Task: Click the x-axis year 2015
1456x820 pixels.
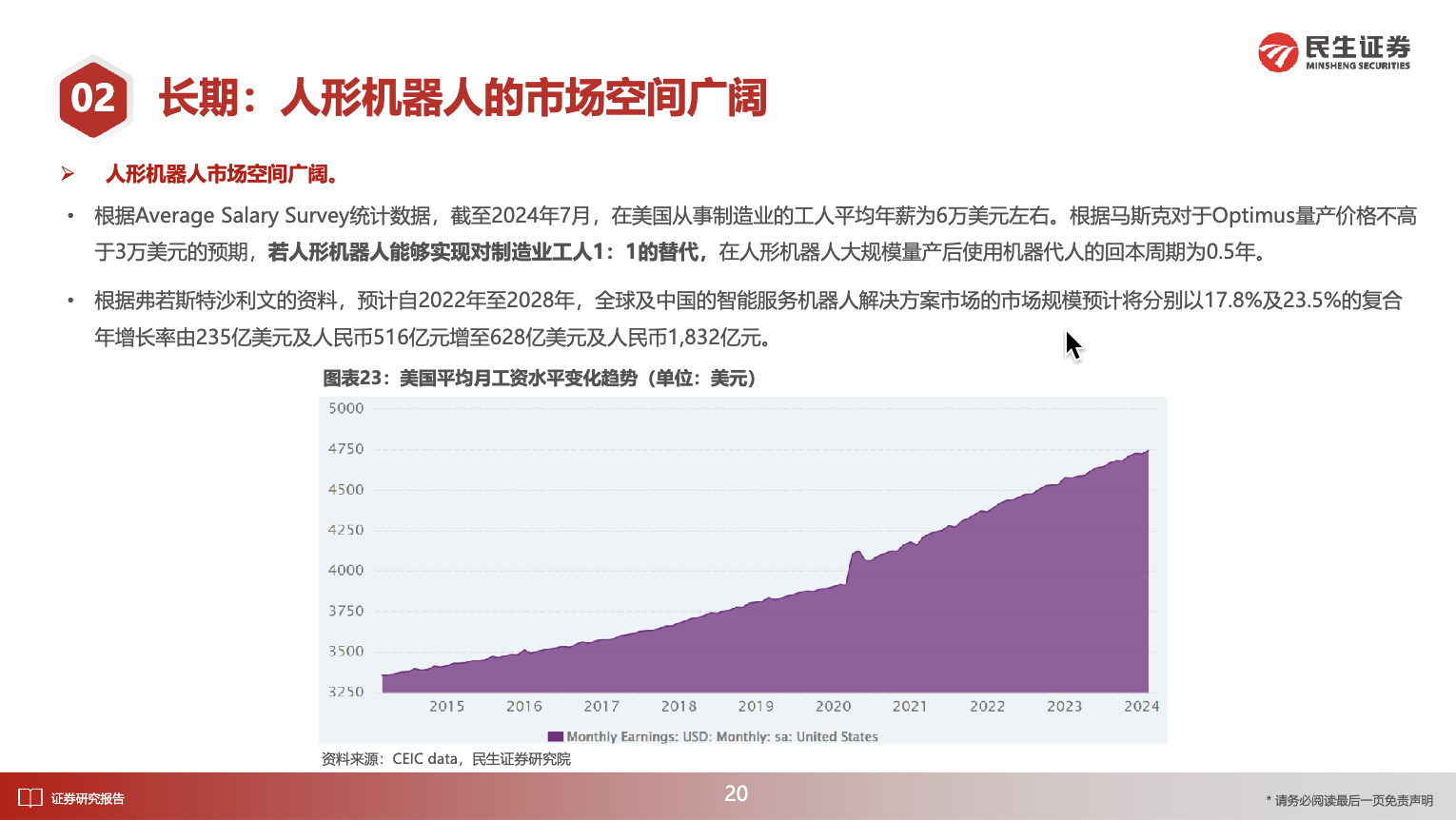Action: pyautogui.click(x=447, y=707)
